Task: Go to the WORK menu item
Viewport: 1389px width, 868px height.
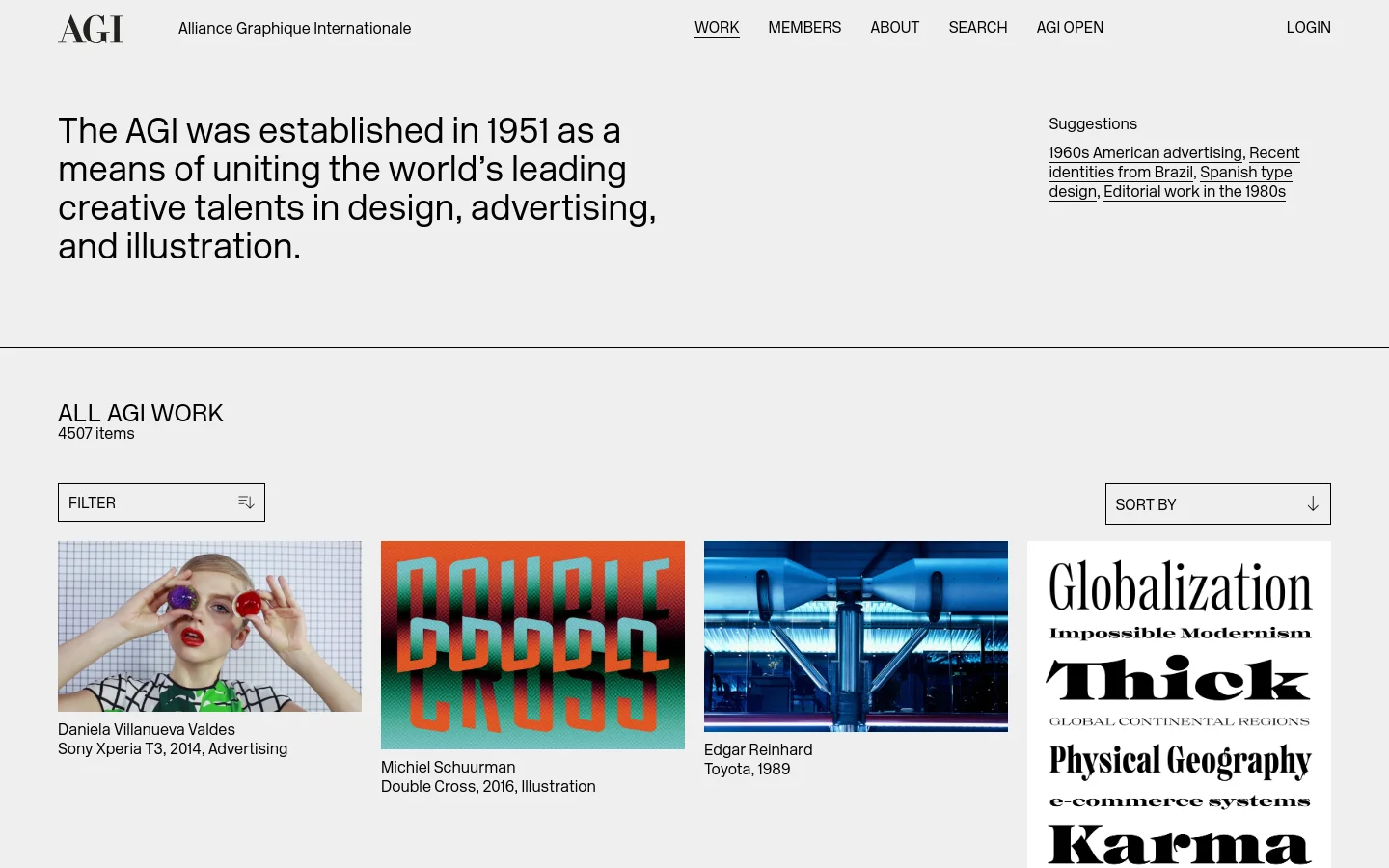Action: (x=717, y=28)
